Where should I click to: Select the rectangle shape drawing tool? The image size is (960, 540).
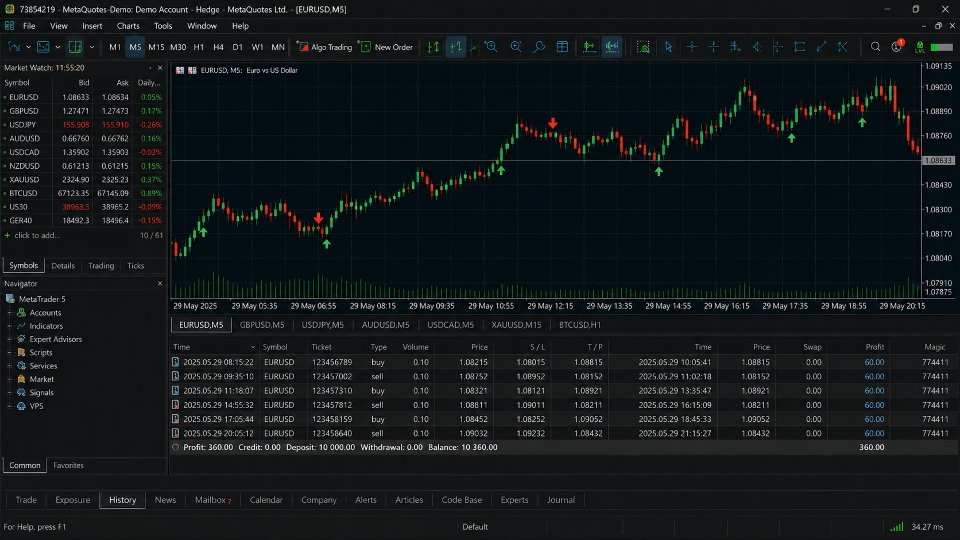click(x=800, y=47)
